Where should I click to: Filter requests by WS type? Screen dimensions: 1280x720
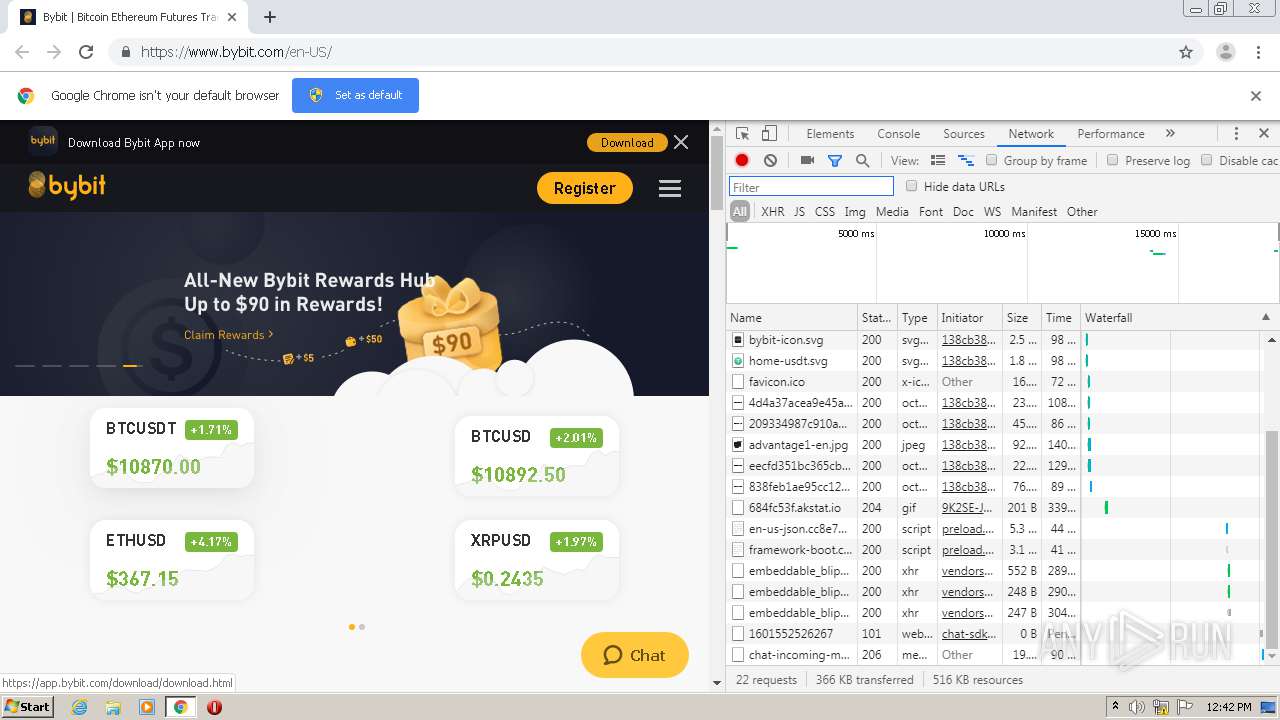992,212
